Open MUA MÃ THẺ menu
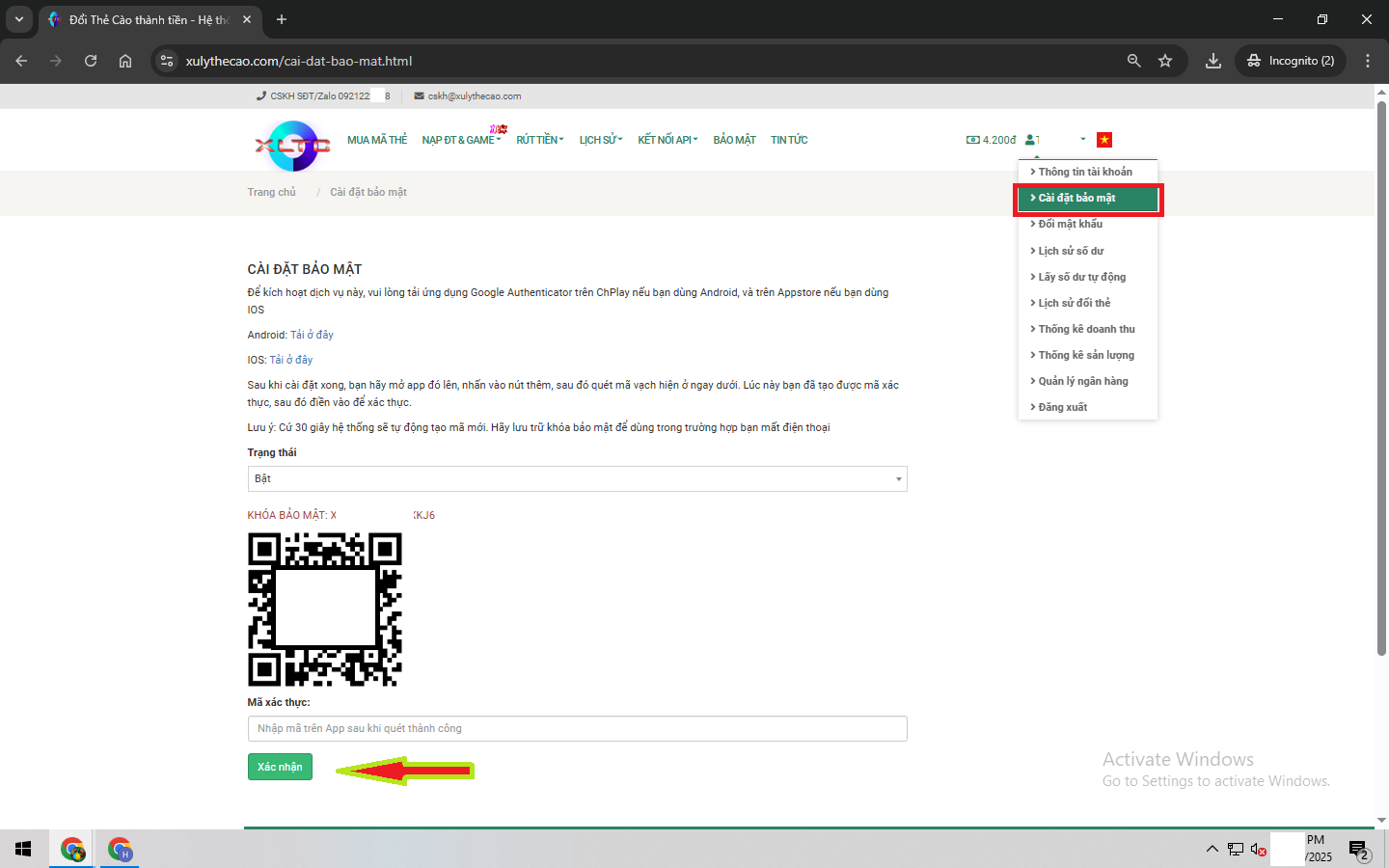This screenshot has width=1389, height=868. click(x=377, y=140)
